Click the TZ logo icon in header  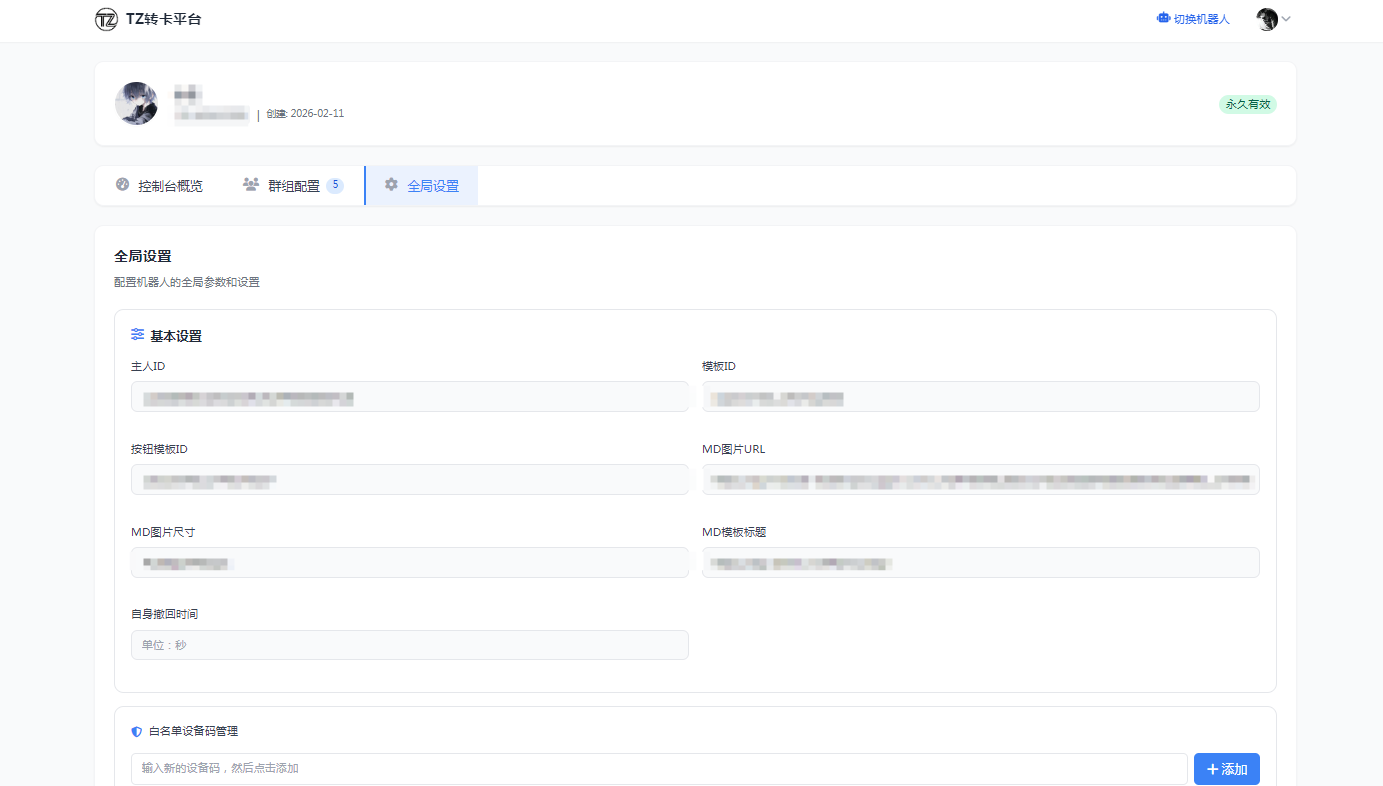click(x=106, y=19)
